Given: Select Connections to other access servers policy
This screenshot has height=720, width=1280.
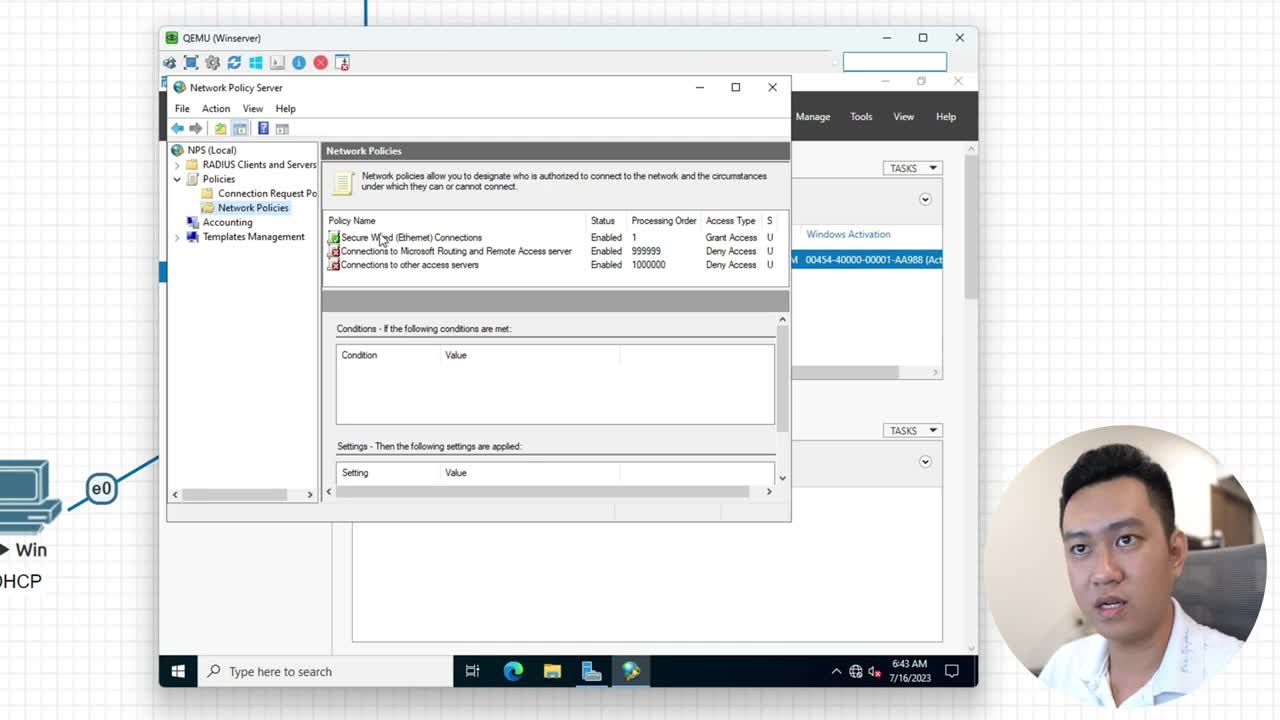Looking at the screenshot, I should tap(409, 265).
